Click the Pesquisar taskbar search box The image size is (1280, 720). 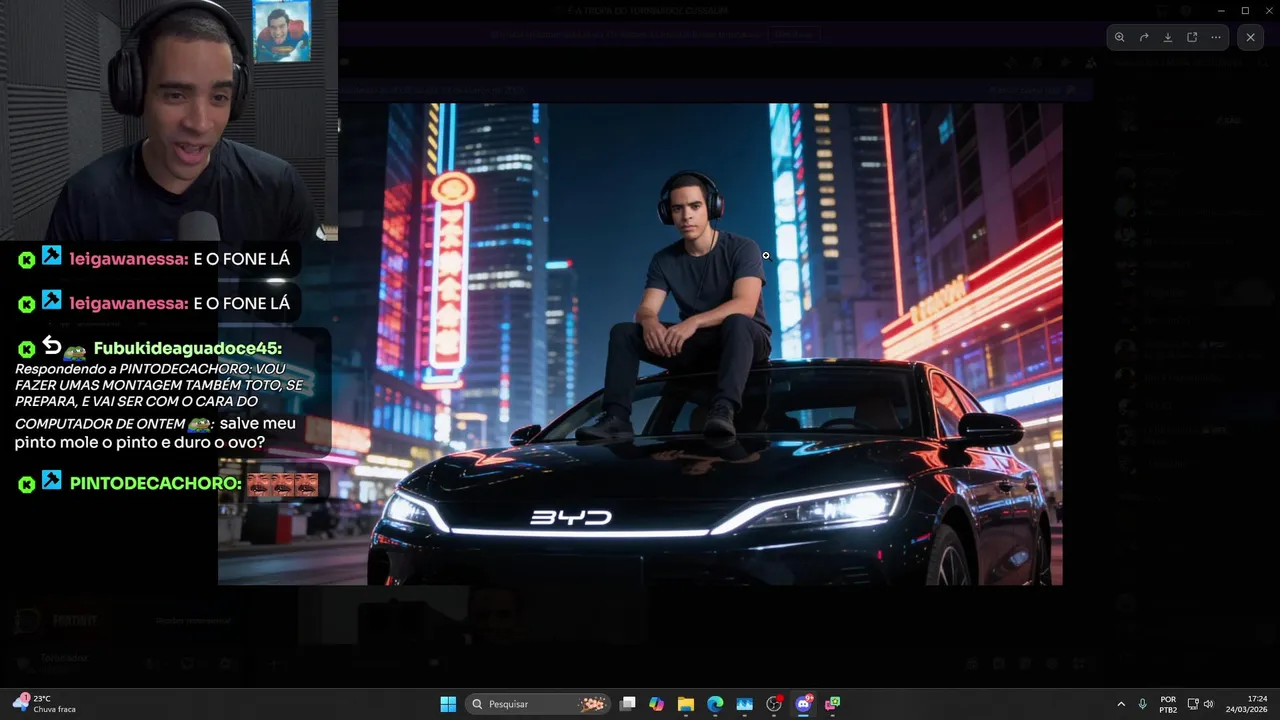[540, 704]
